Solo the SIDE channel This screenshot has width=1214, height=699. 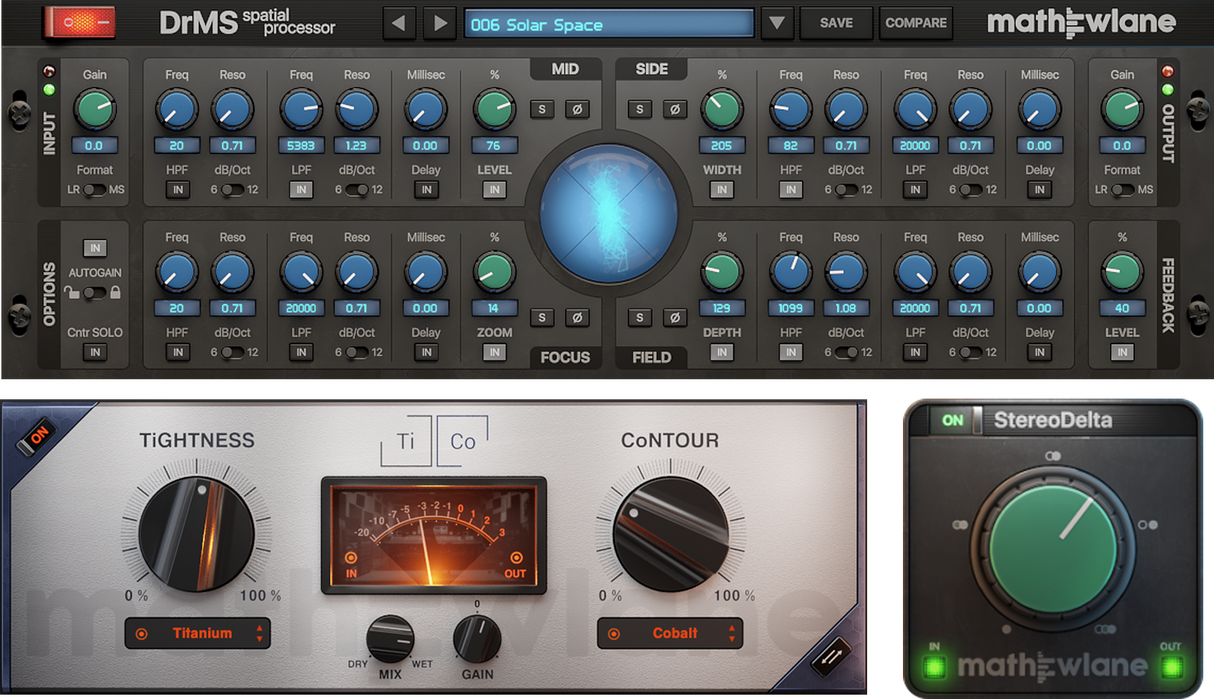tap(640, 109)
